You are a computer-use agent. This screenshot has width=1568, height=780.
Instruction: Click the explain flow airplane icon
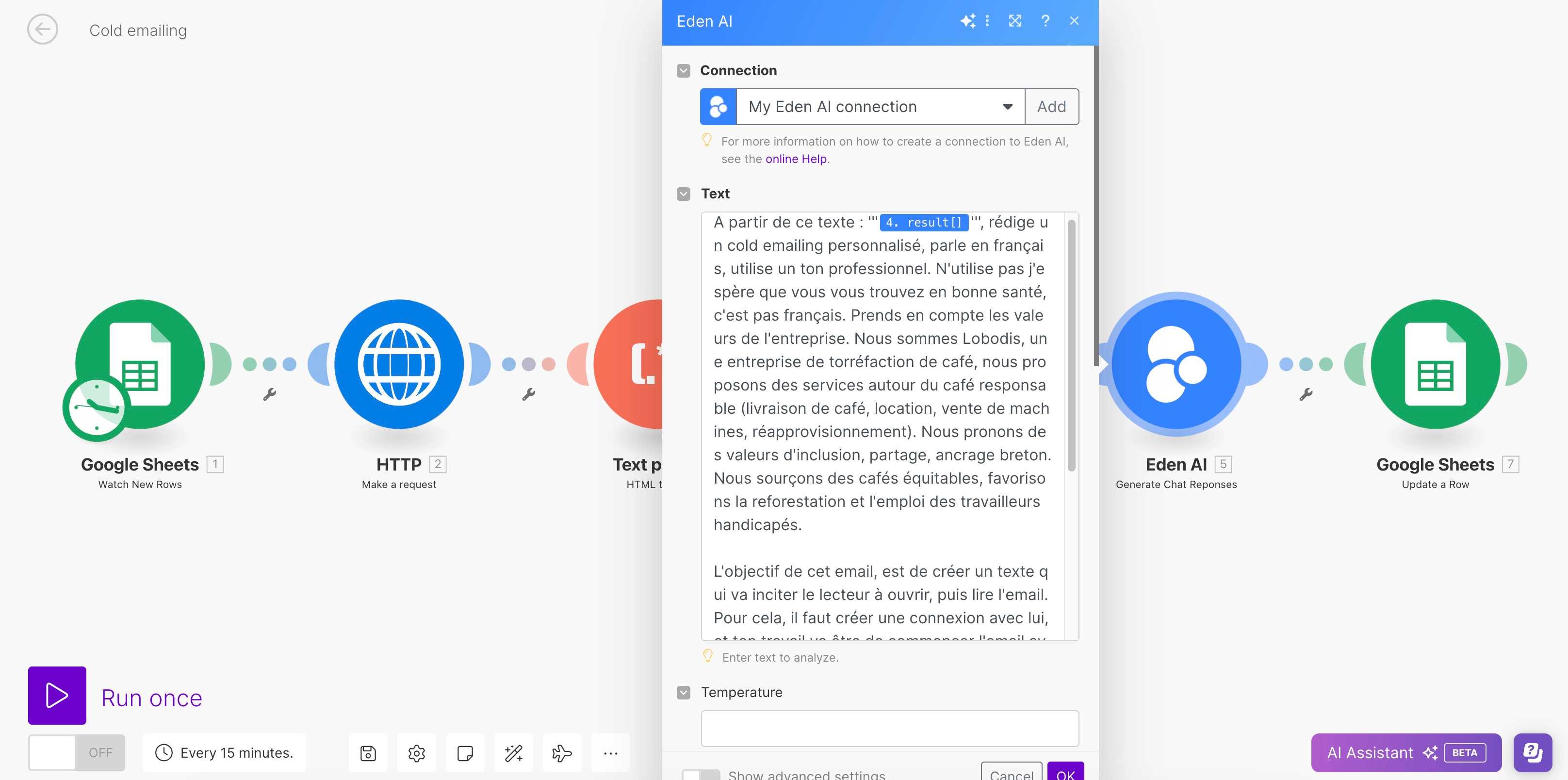coord(561,753)
